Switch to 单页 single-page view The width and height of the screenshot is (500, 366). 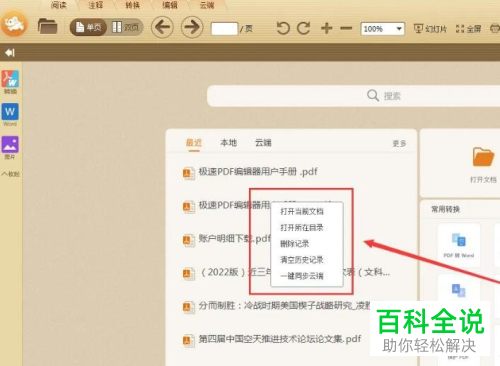[x=88, y=27]
